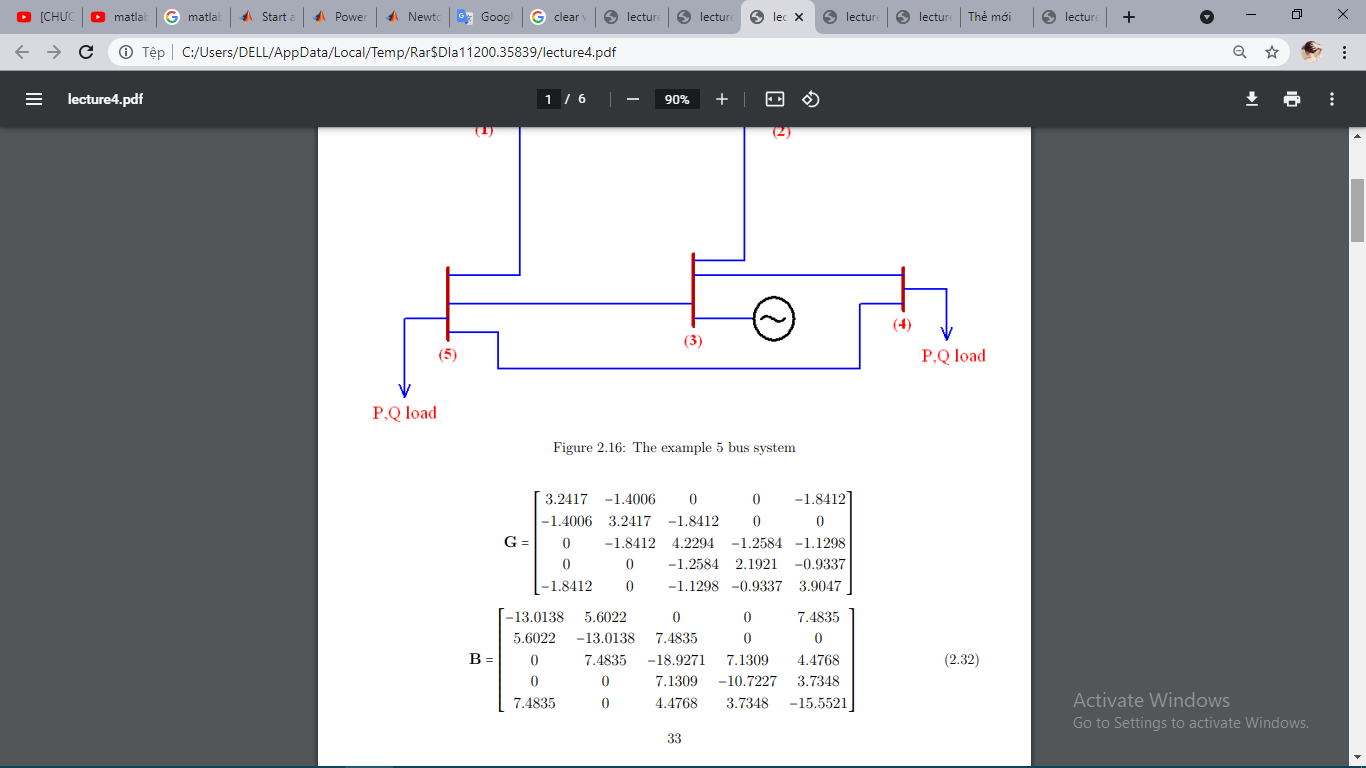Viewport: 1366px width, 768px height.
Task: Expand Chrome's three-dot menu
Action: (1344, 52)
